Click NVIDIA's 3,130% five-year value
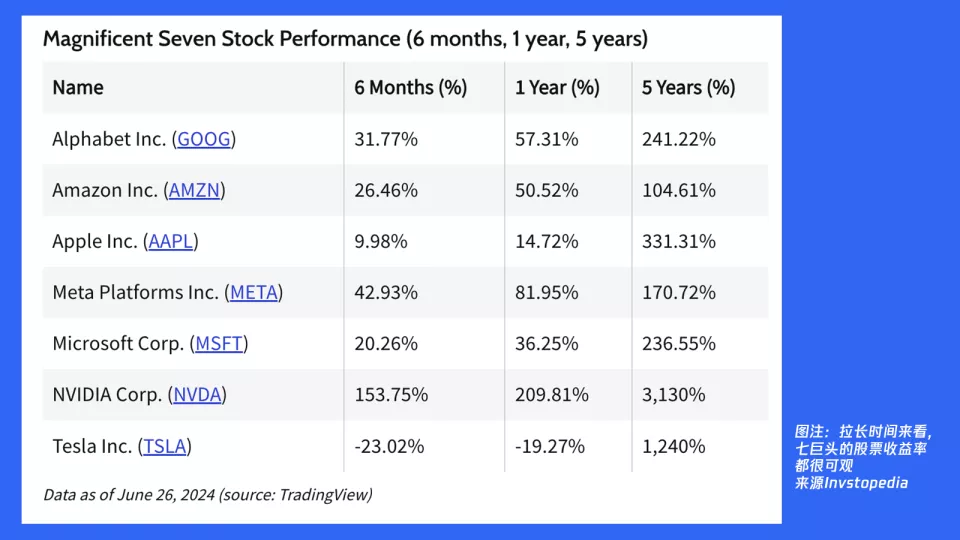Screen dimensions: 960x540 [x=673, y=395]
